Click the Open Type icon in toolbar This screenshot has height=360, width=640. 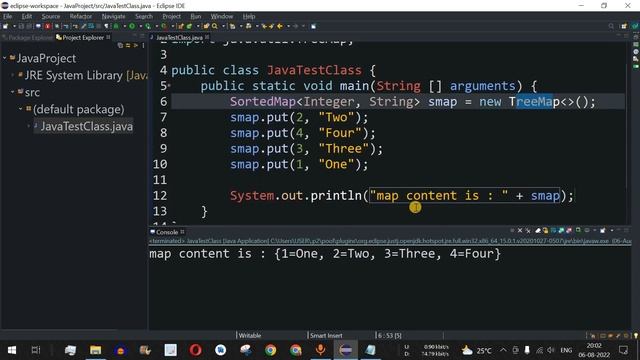pos(206,26)
